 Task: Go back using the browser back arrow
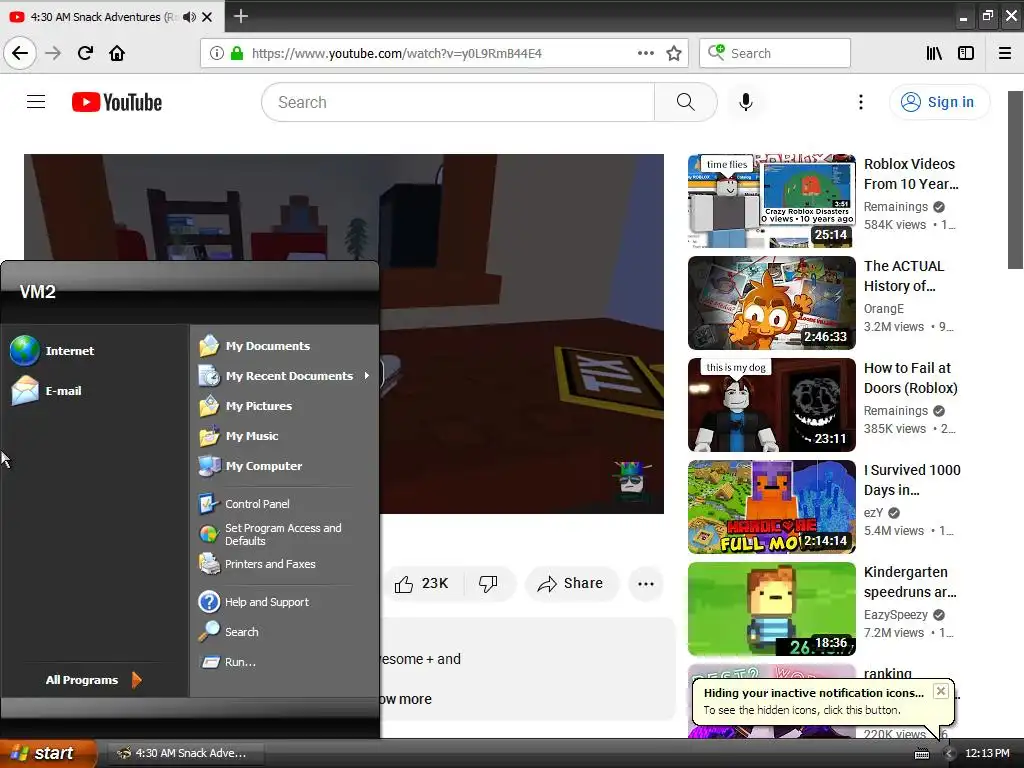point(20,54)
